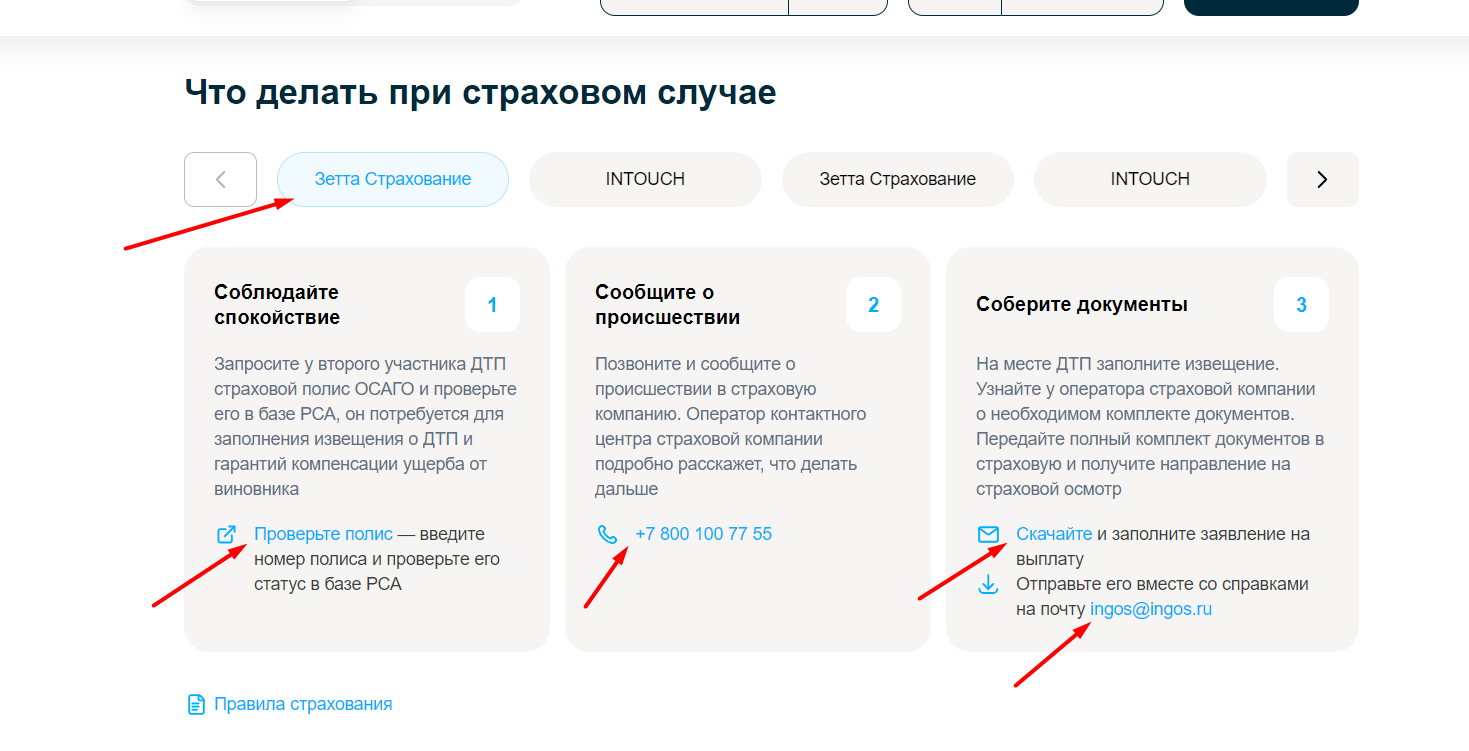Open the Правила страхования link
Screen dimensions: 1469x751
(x=303, y=704)
